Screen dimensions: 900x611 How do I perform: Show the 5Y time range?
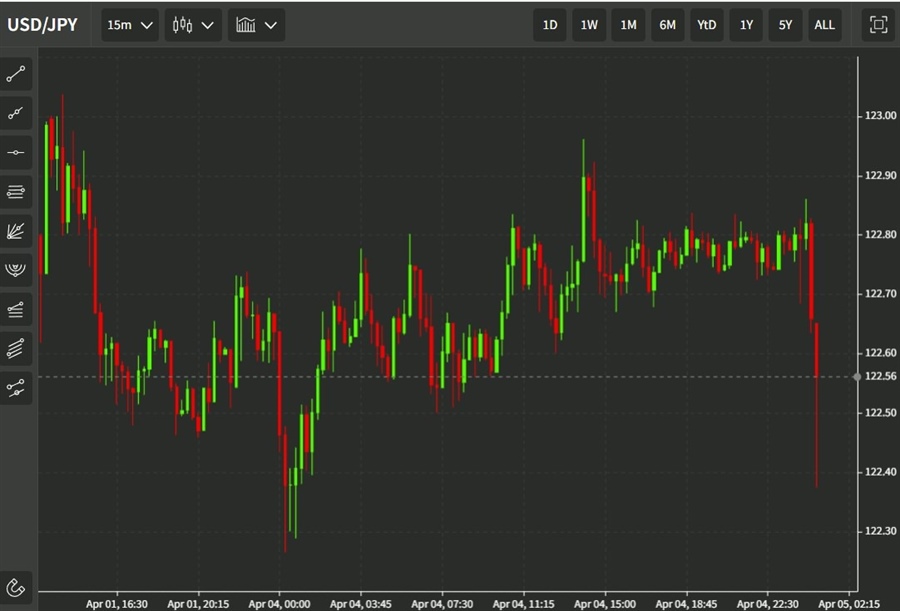point(785,25)
